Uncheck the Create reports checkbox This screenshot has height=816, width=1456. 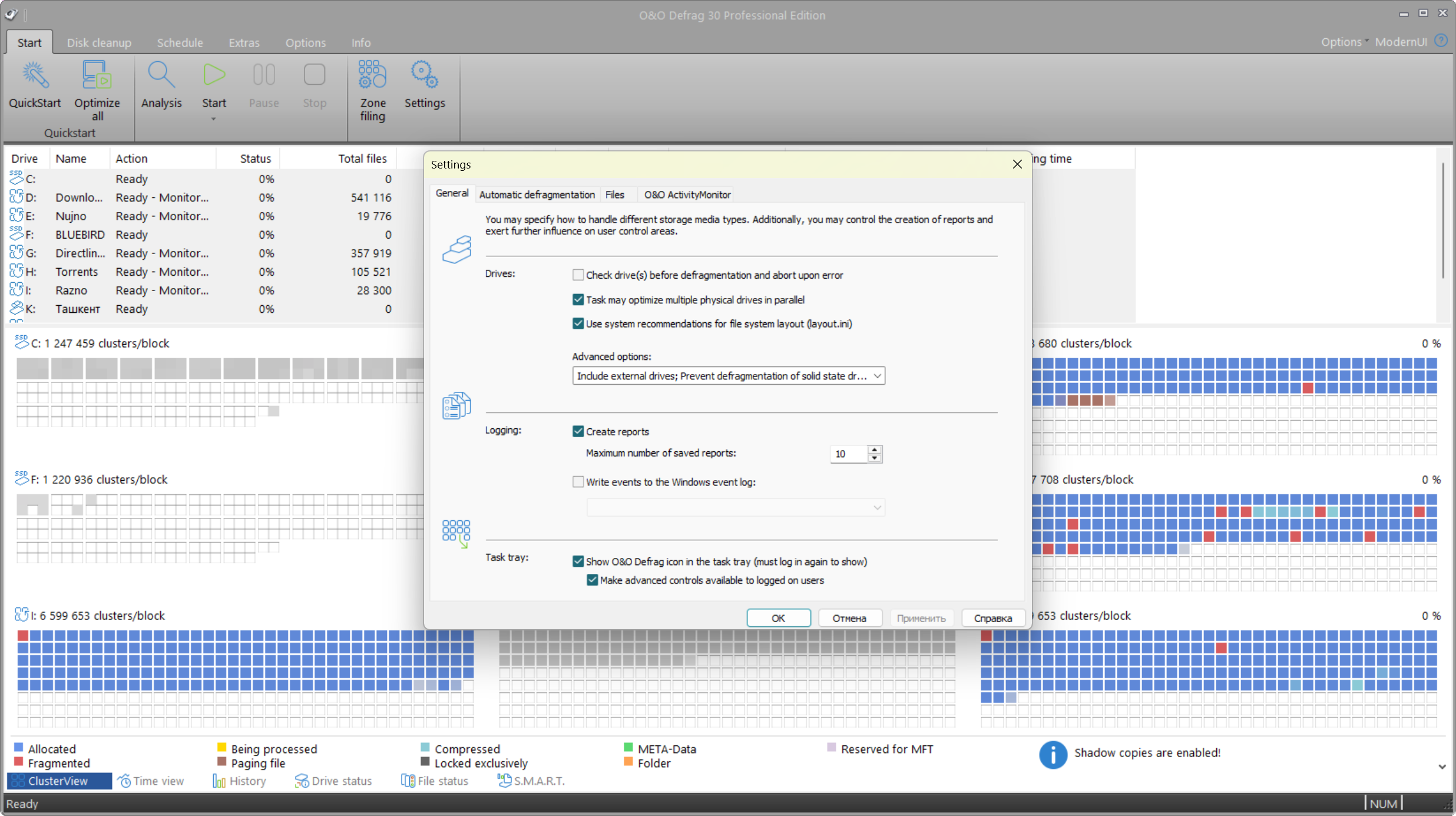(x=578, y=431)
